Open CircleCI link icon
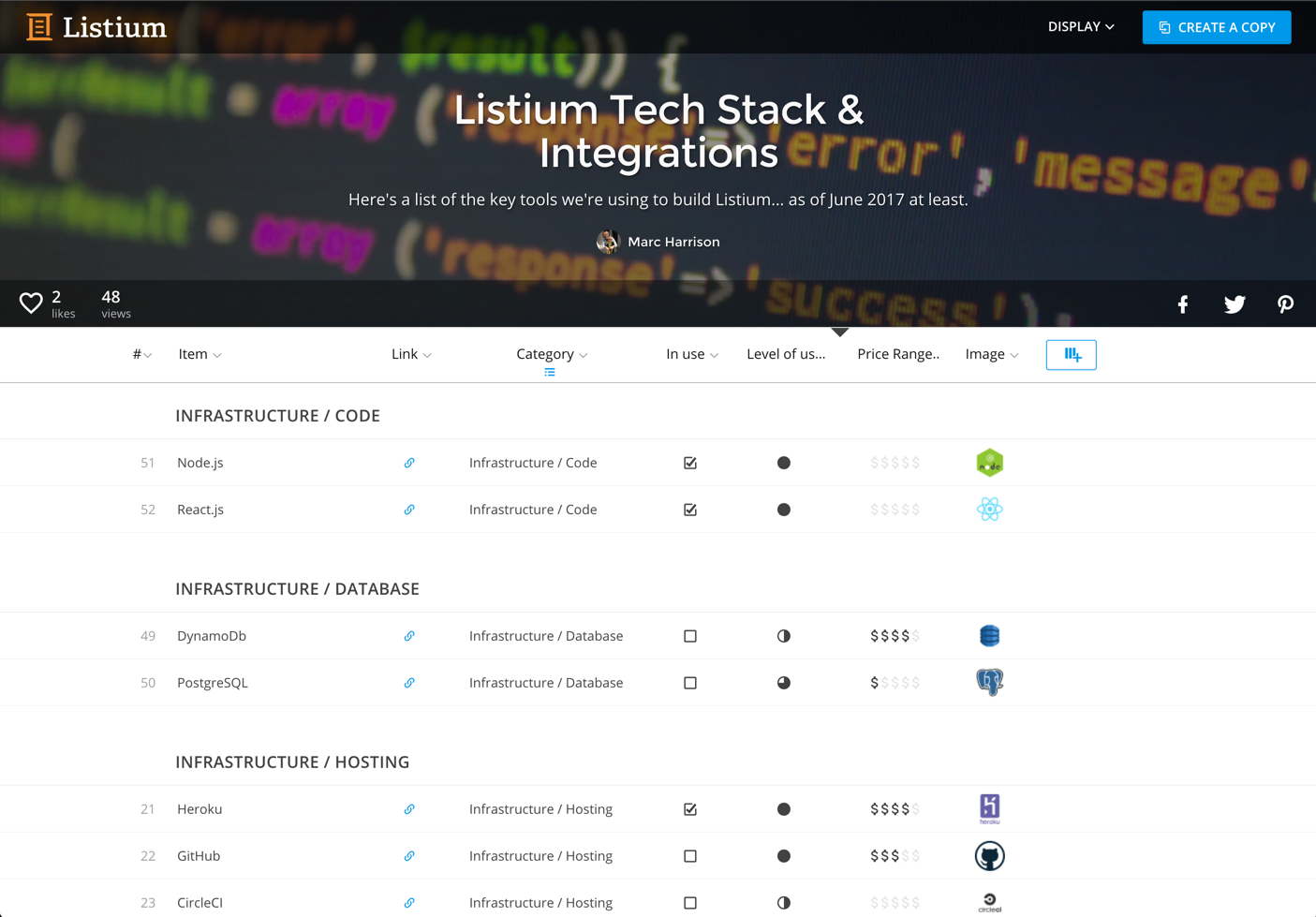1316x917 pixels. 409,903
